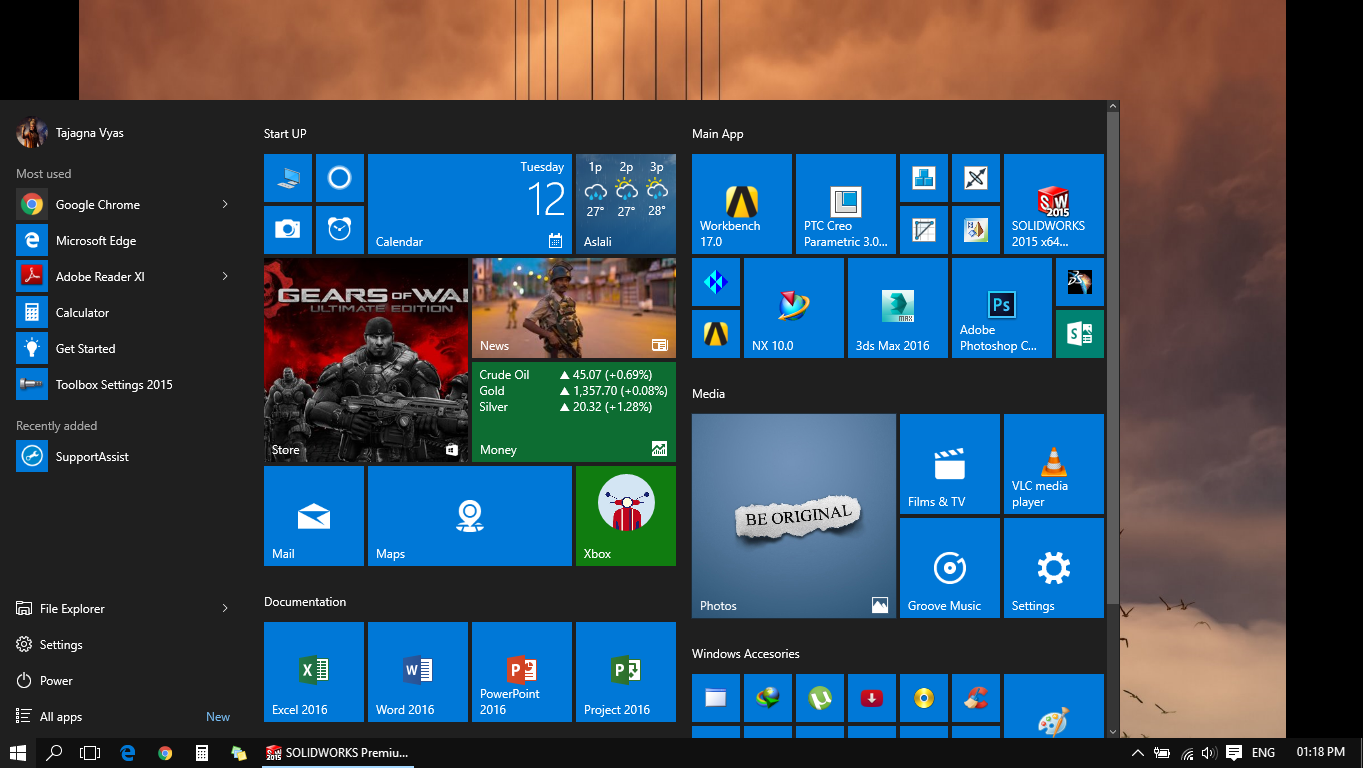Image resolution: width=1363 pixels, height=768 pixels.
Task: Open the Workbench 17.0 tile
Action: (741, 204)
